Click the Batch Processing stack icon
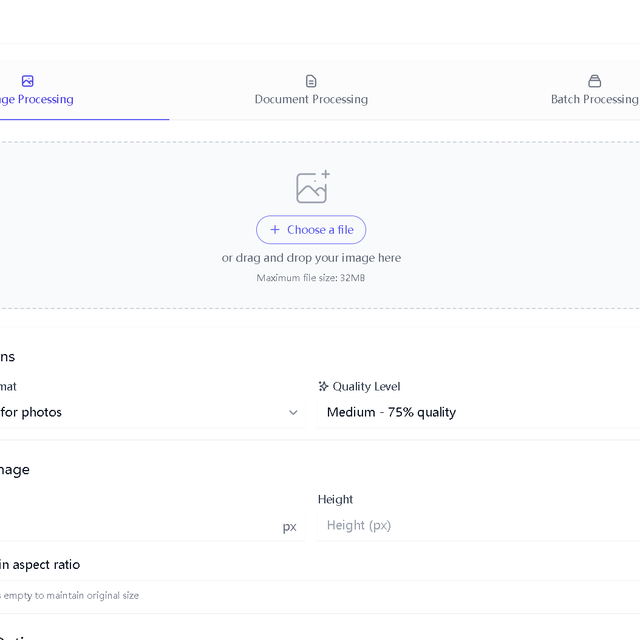The image size is (640, 640). (595, 81)
